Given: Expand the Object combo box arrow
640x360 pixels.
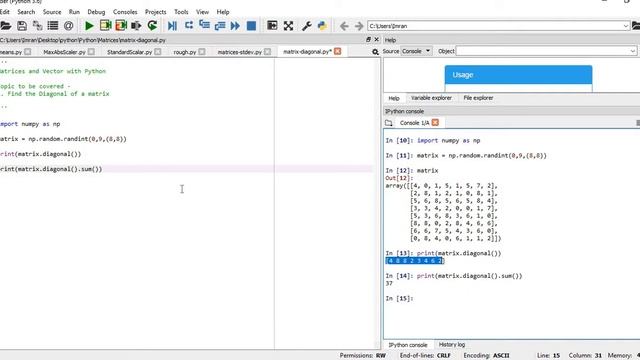Looking at the screenshot, I should (x=632, y=51).
